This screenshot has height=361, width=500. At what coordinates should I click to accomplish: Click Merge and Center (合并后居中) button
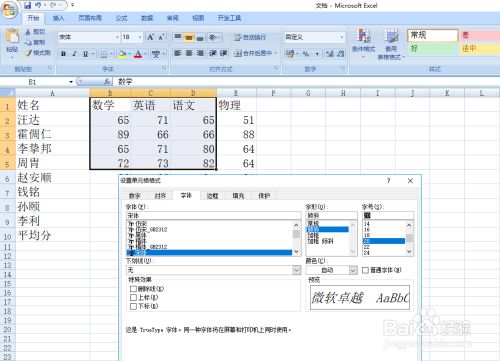tap(253, 53)
